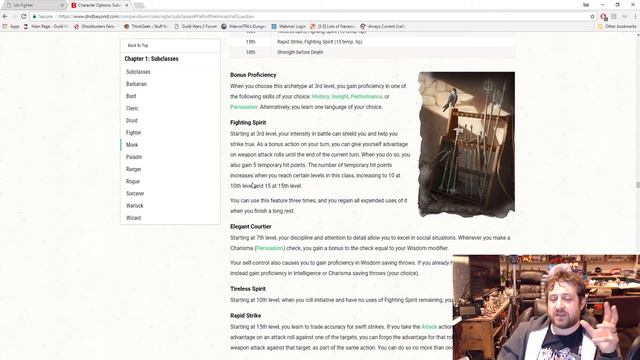Image resolution: width=640 pixels, height=360 pixels.
Task: Jump to the Fighter section
Action: [x=133, y=133]
